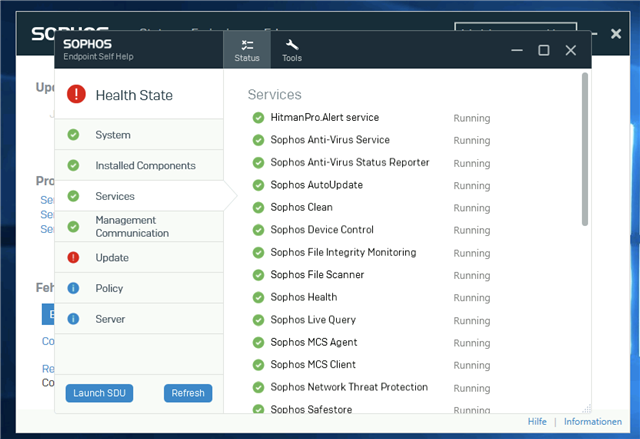Click the blue info icon beside Policy
Image resolution: width=640 pixels, height=439 pixels.
73,288
